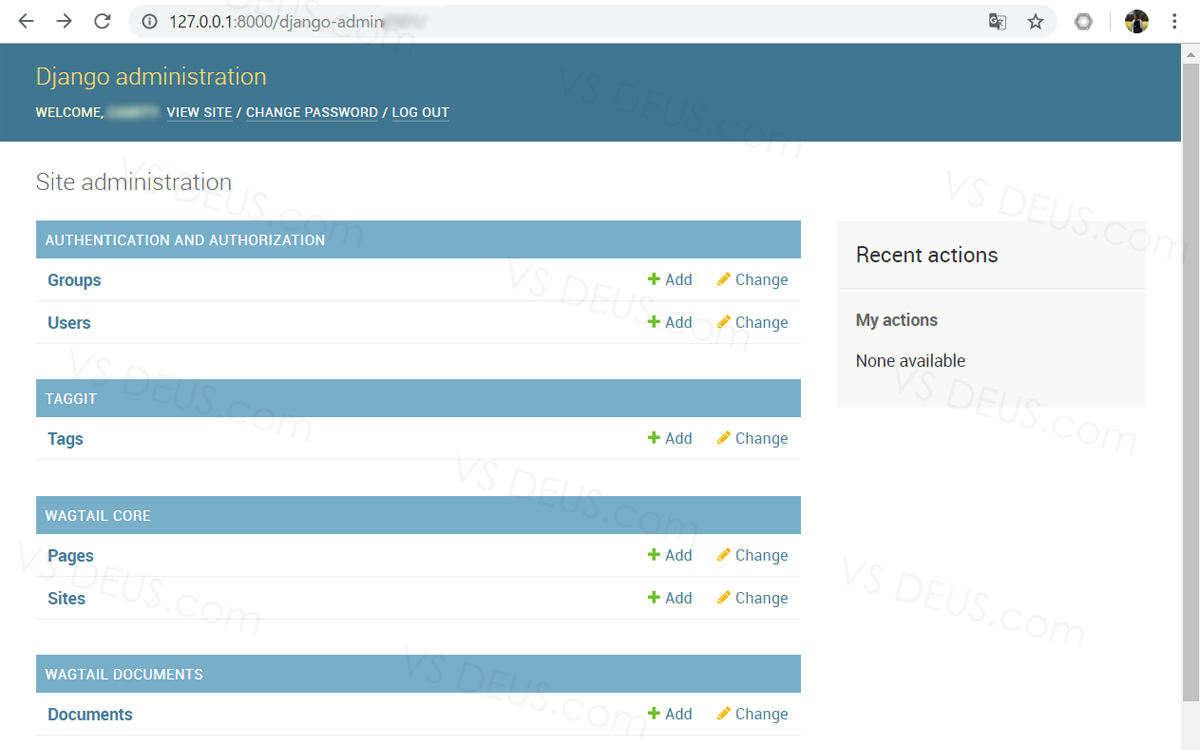Bookmark this page with the star icon
The height and width of the screenshot is (750, 1200).
pos(1036,21)
